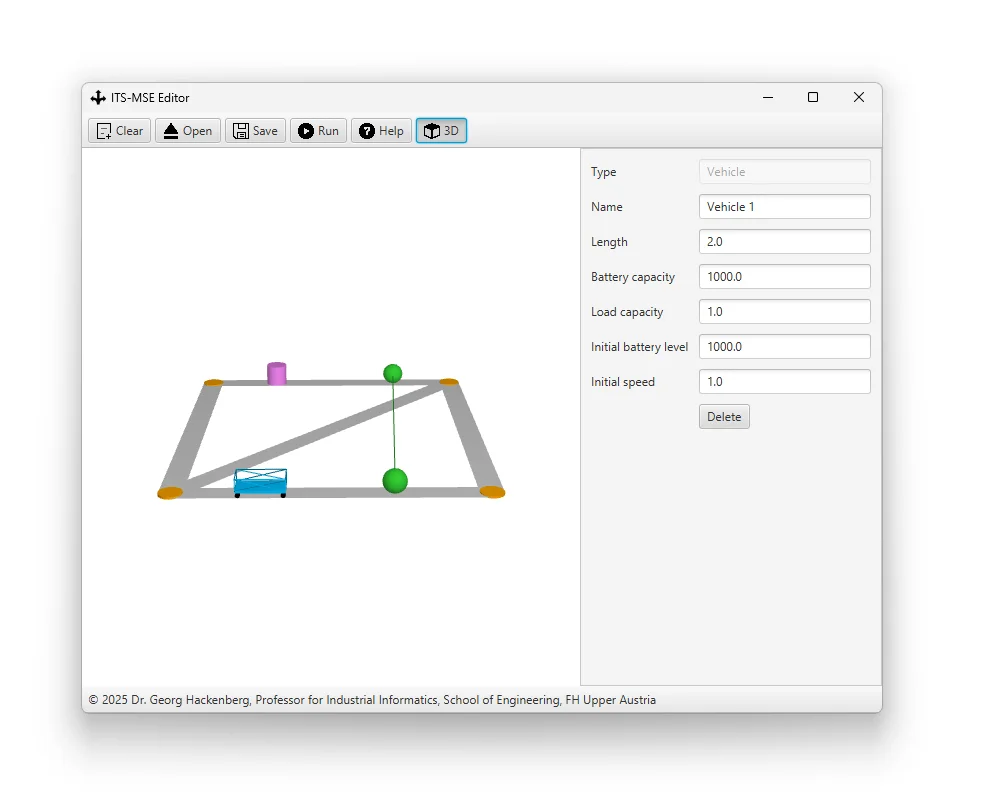982x804 pixels.
Task: Select the top-right orange intersection node
Action: click(448, 382)
